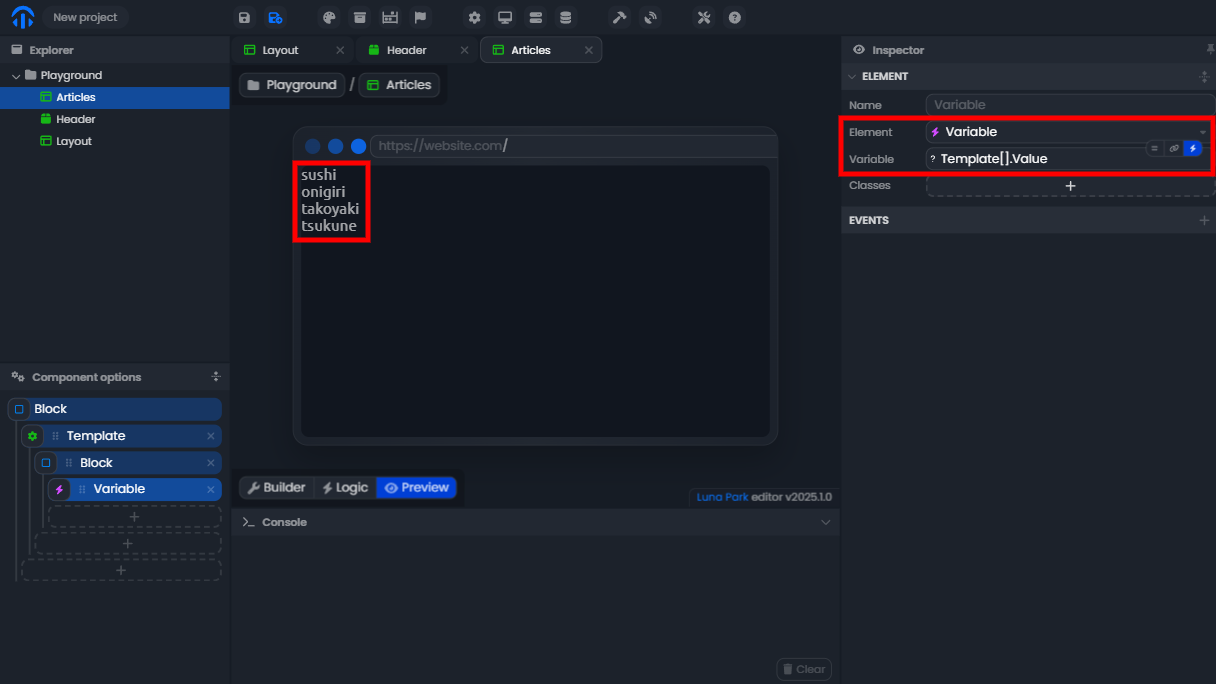Click the database cylinder toolbar icon
This screenshot has width=1216, height=684.
[566, 18]
